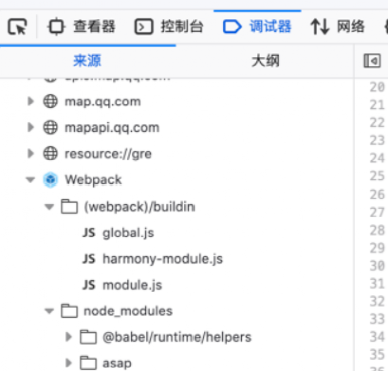Click line number 25 in gutter
The image size is (388, 371).
click(x=377, y=176)
